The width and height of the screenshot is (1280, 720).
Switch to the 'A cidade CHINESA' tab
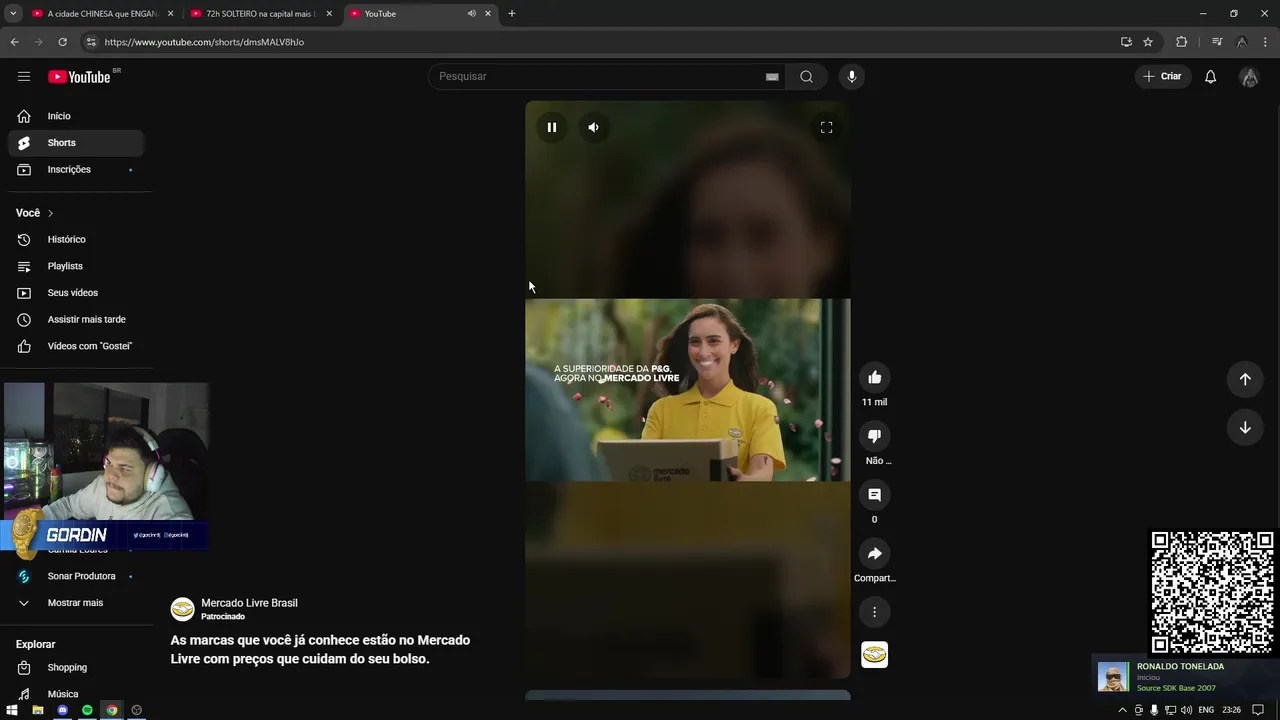[103, 14]
